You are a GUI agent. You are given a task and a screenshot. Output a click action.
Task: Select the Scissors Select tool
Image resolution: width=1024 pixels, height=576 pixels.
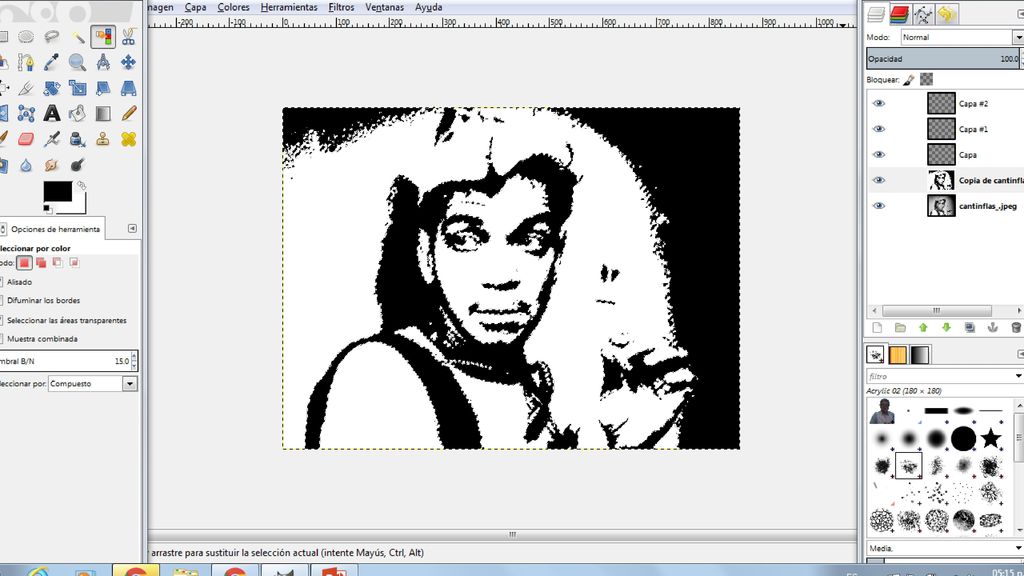point(129,37)
